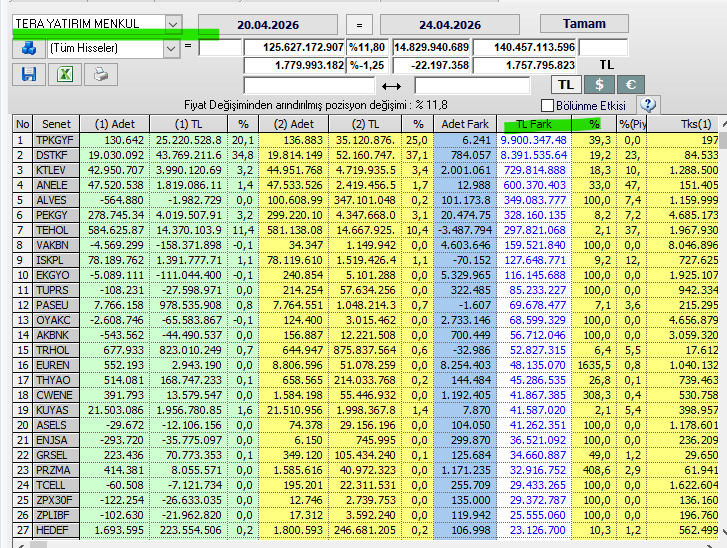
Task: Select the CWENE stock cell
Action: 56,395
